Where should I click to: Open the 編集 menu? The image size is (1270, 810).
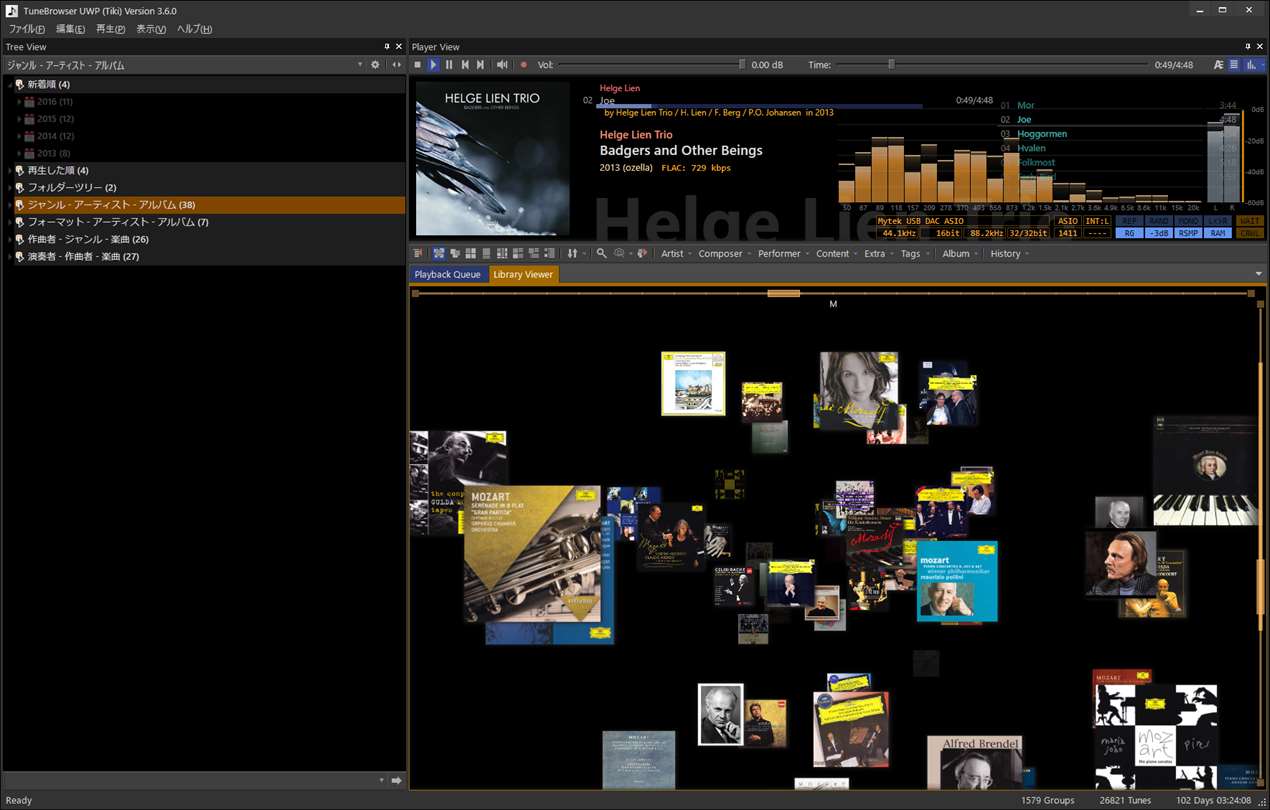[70, 29]
